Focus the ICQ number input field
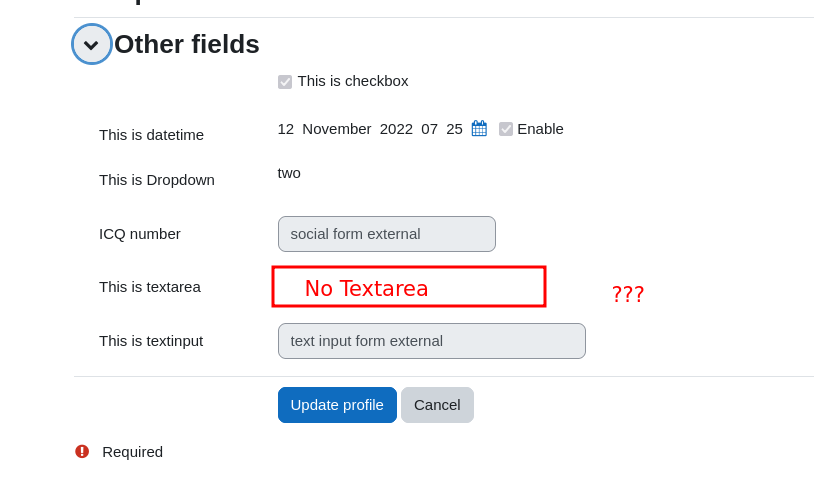814x491 pixels. tap(387, 234)
